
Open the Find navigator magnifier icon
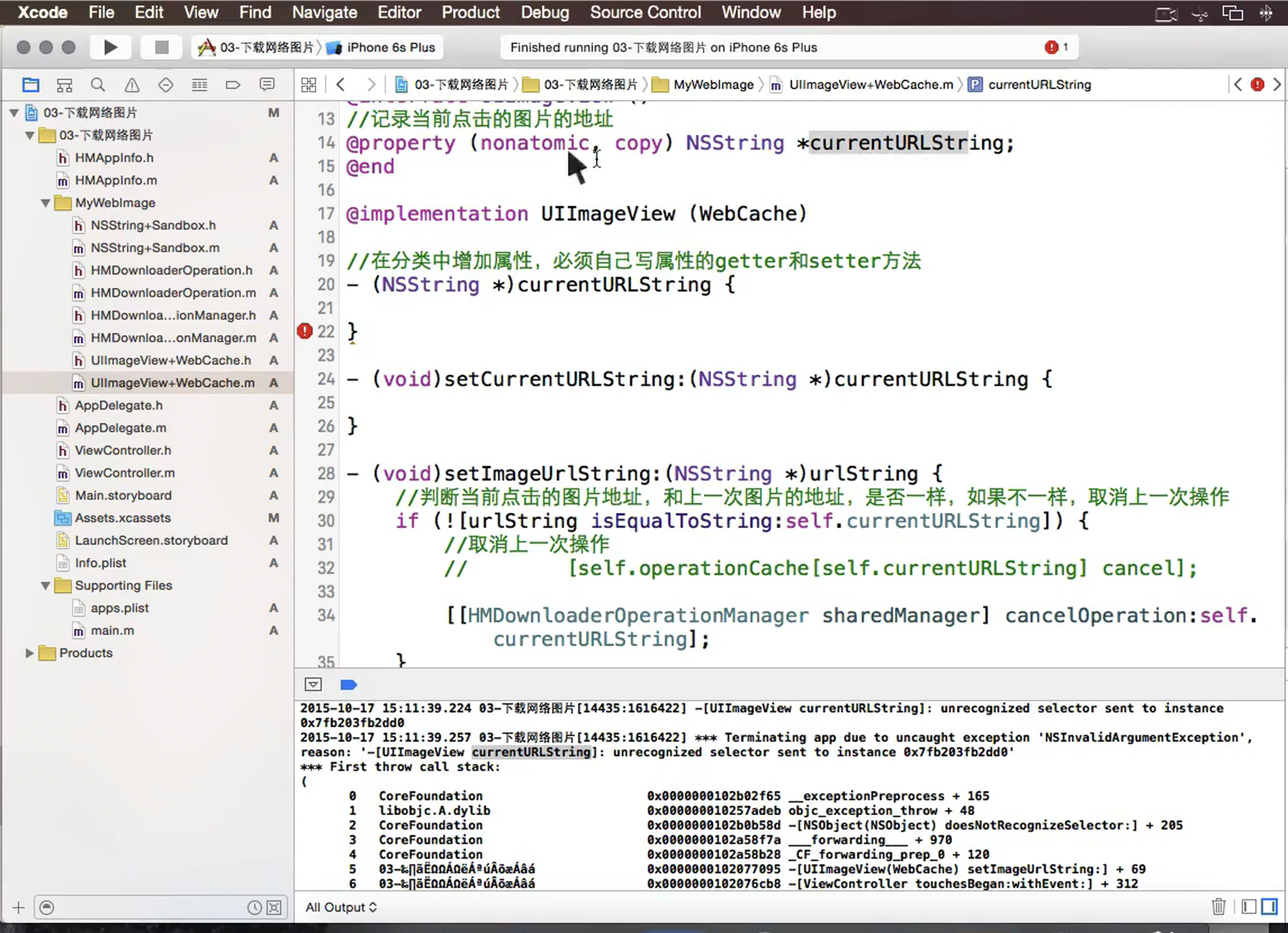[98, 85]
